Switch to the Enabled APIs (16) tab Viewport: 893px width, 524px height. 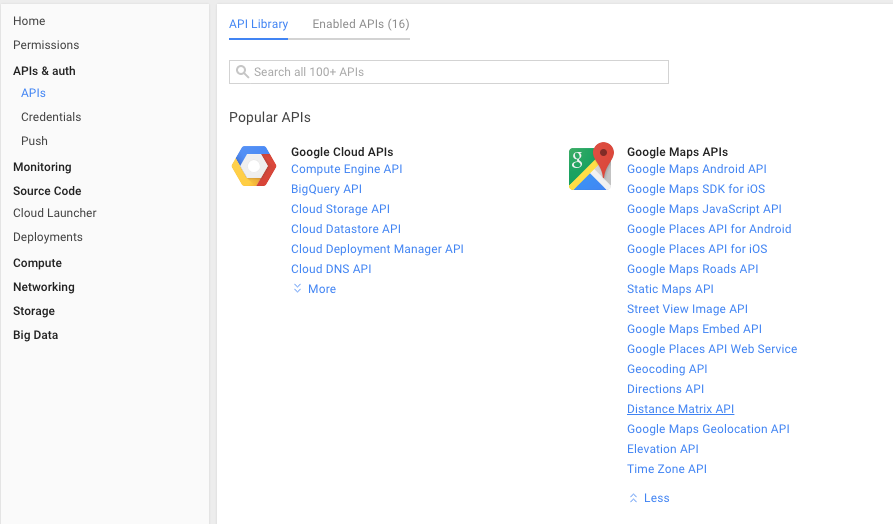(x=361, y=24)
